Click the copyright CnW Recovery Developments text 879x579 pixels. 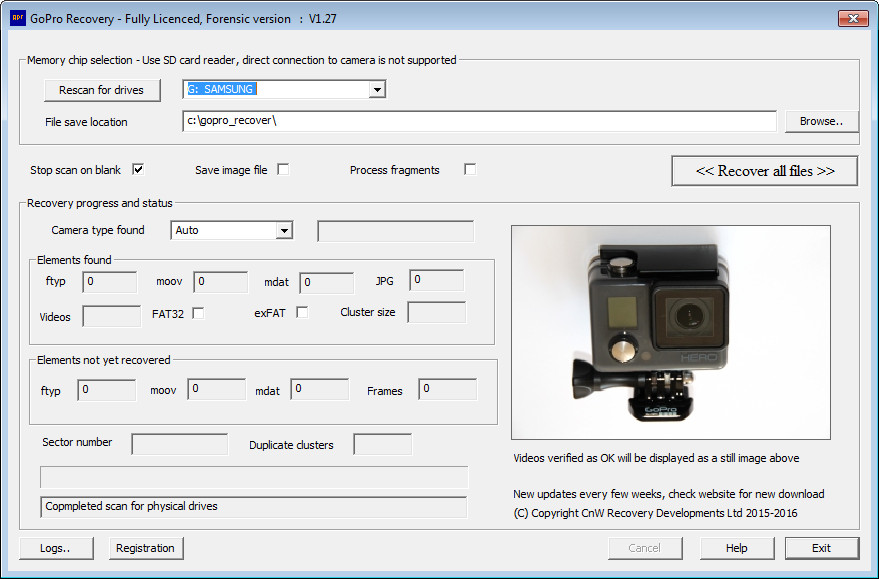[655, 513]
